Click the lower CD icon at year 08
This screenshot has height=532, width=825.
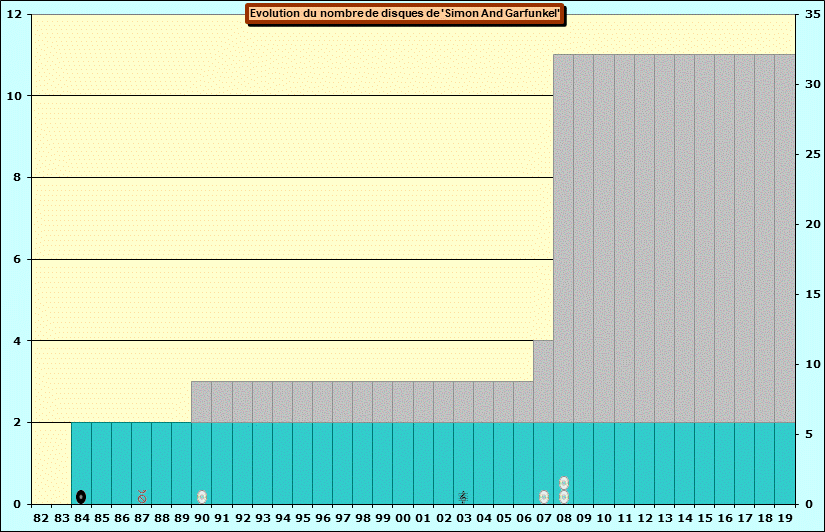(564, 497)
